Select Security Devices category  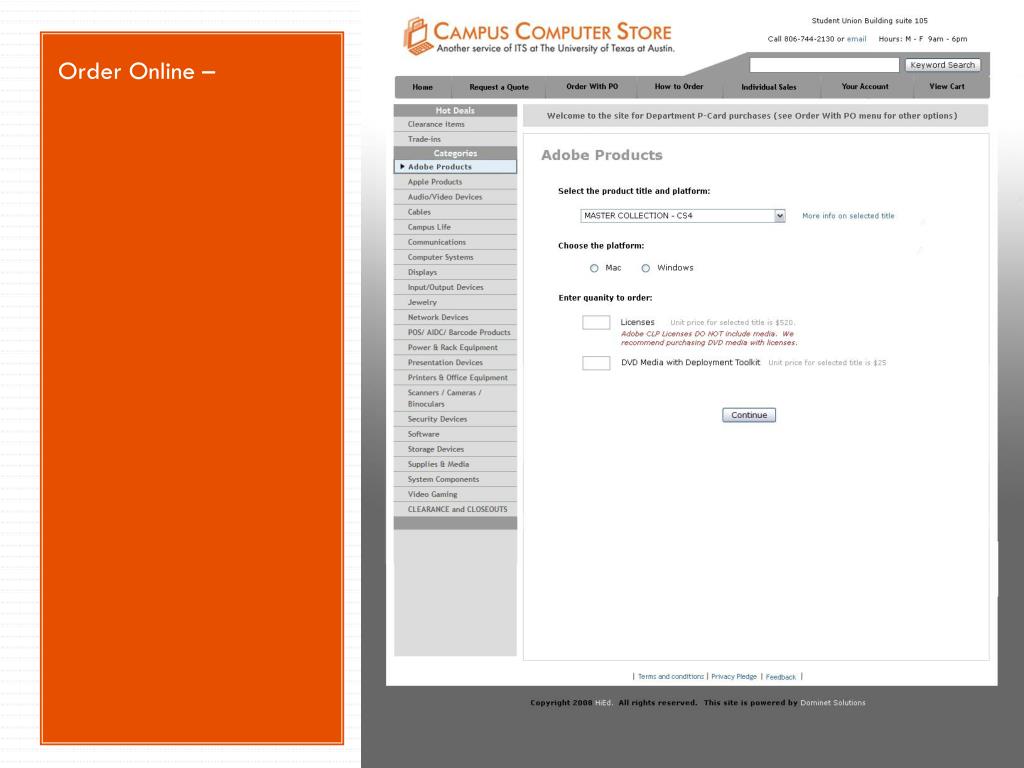455,419
